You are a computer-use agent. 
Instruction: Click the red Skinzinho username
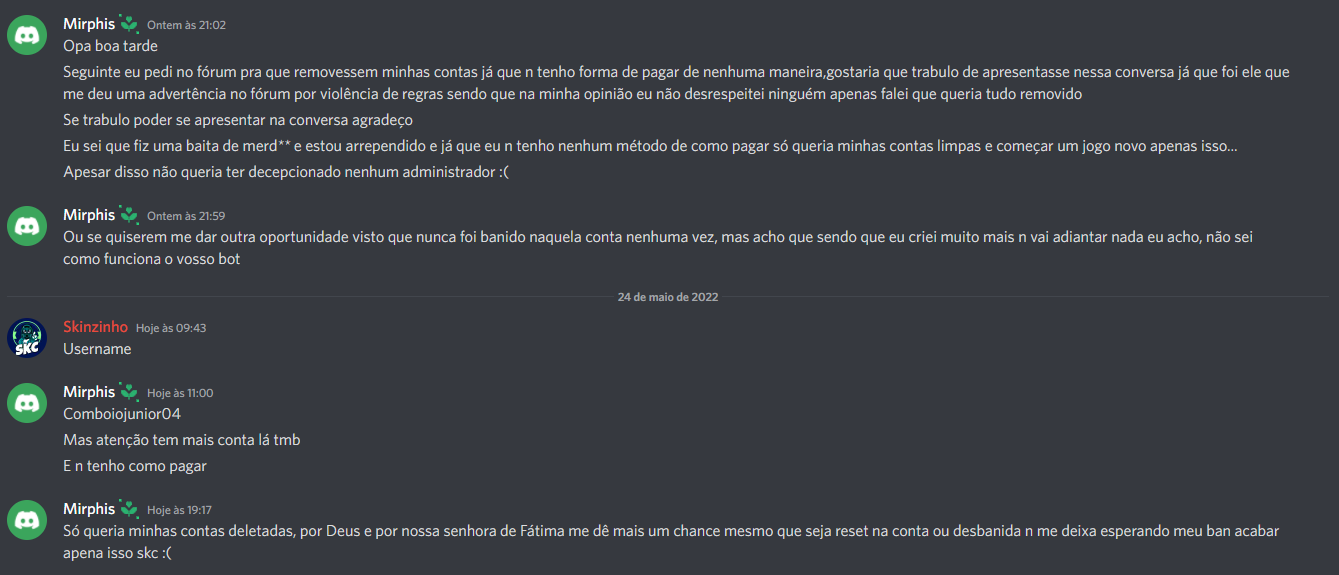click(96, 327)
